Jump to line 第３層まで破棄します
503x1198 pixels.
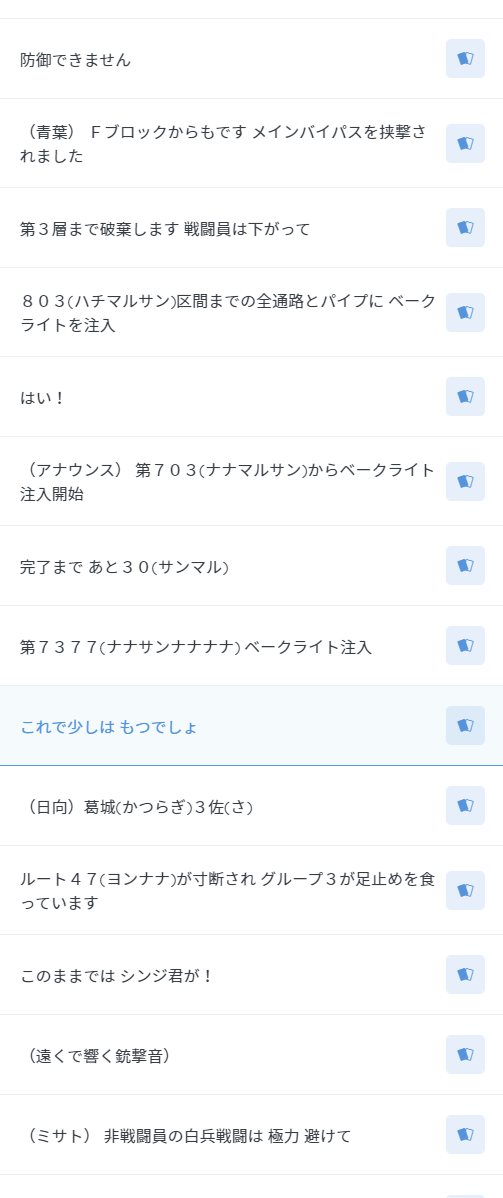252,228
